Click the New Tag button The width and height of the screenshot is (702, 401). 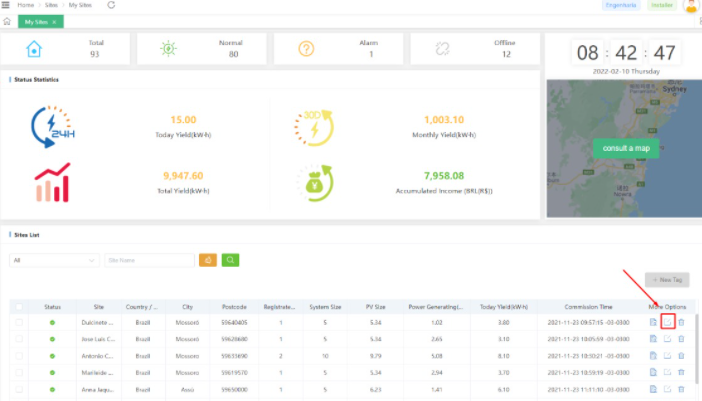[667, 281]
